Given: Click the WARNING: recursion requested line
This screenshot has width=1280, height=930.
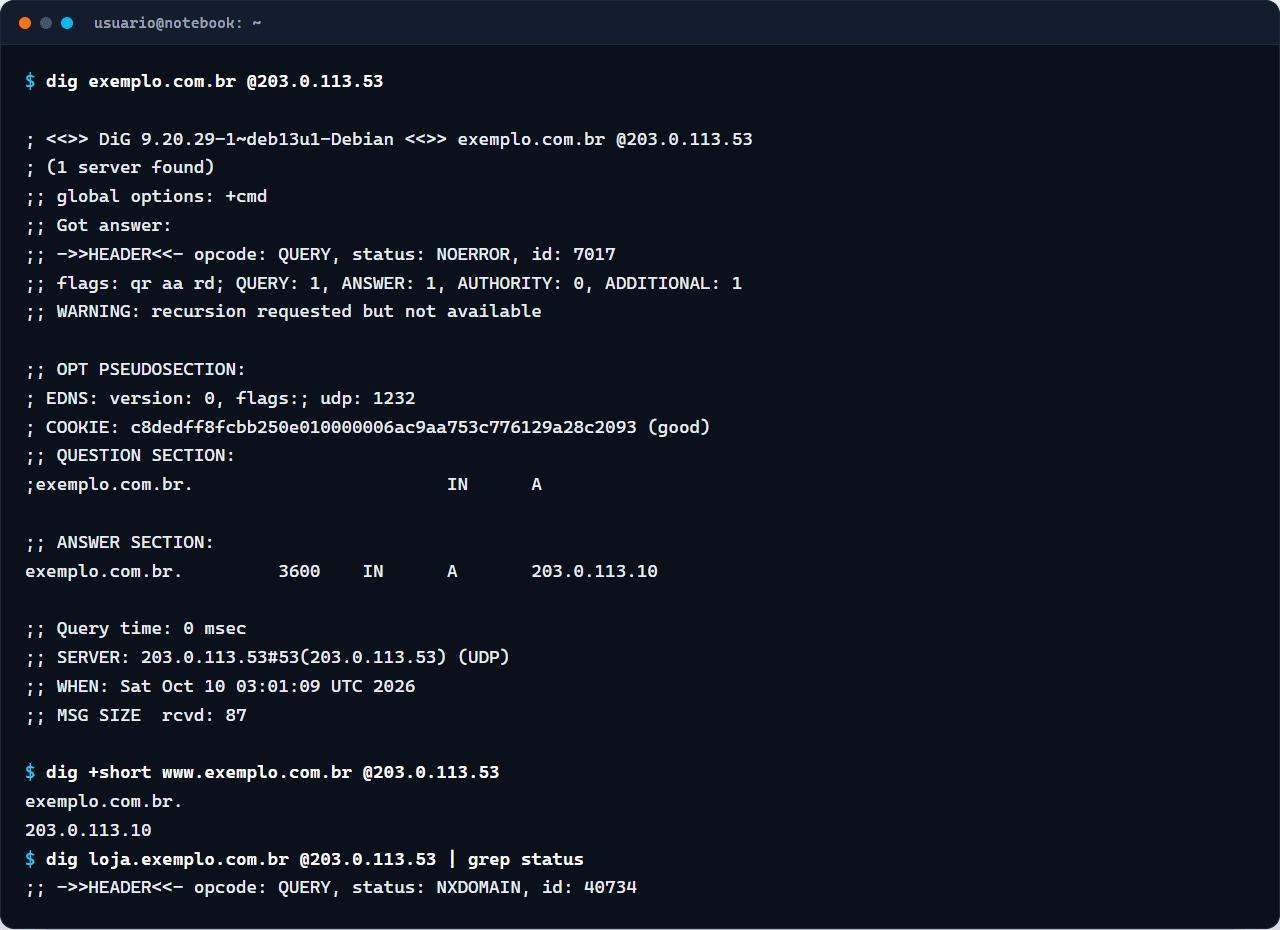Looking at the screenshot, I should (x=283, y=311).
